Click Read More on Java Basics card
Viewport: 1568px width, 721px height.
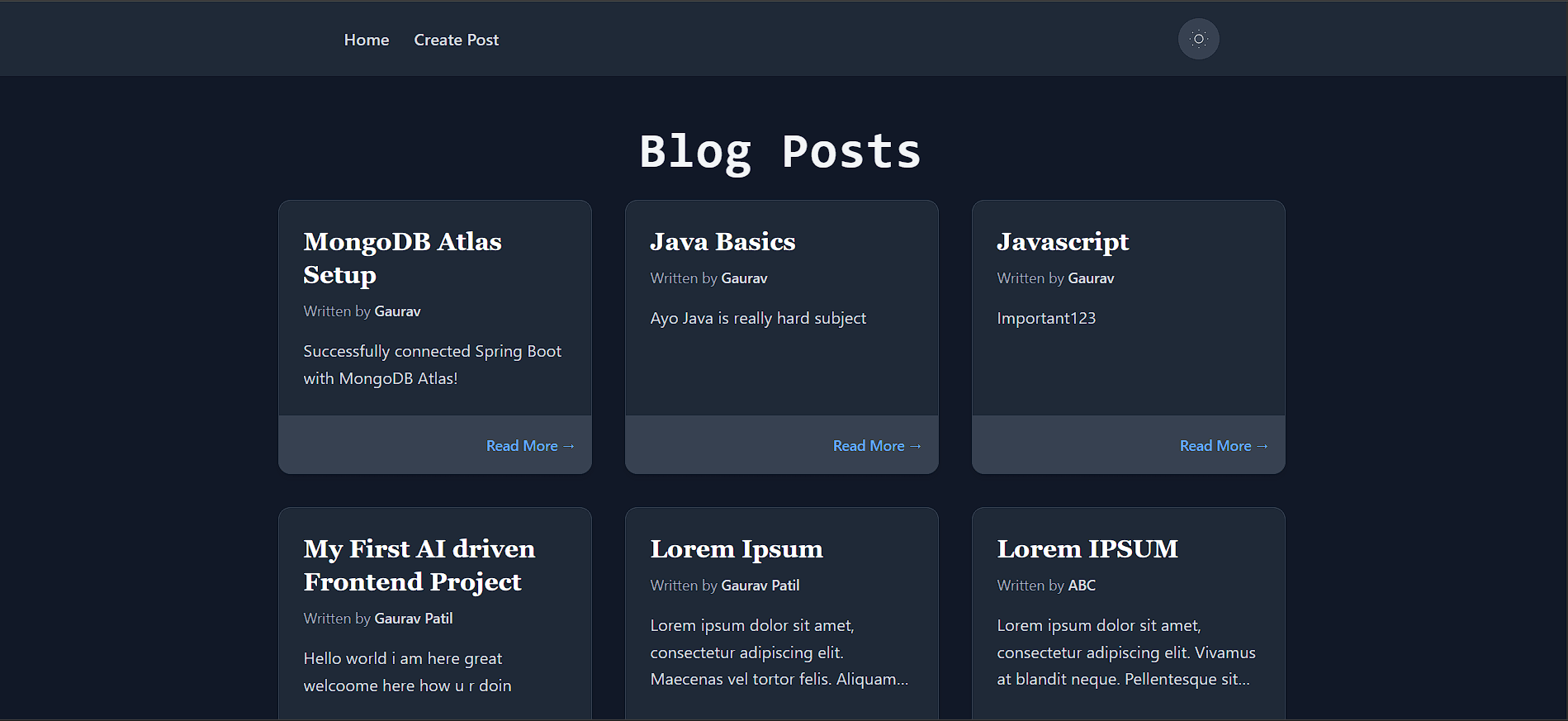tap(876, 446)
